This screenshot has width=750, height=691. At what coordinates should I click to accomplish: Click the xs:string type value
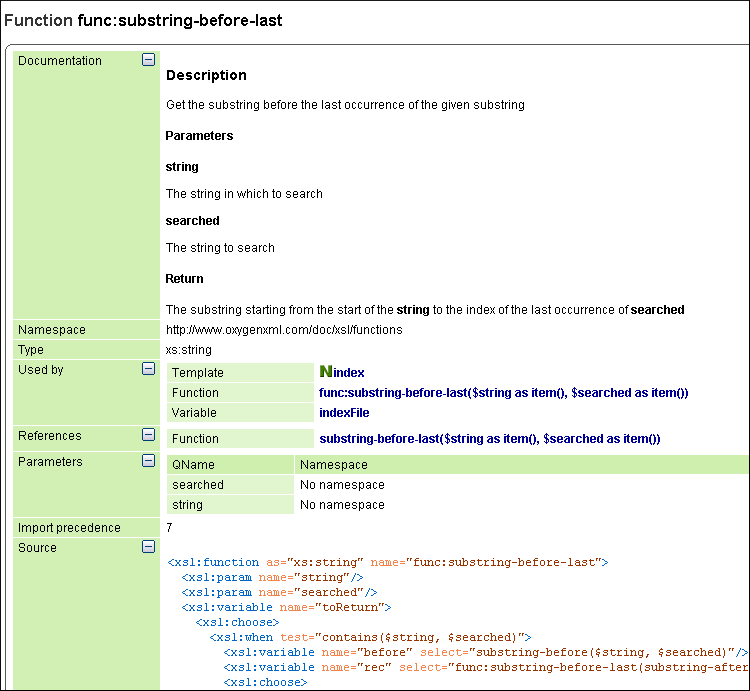click(188, 350)
